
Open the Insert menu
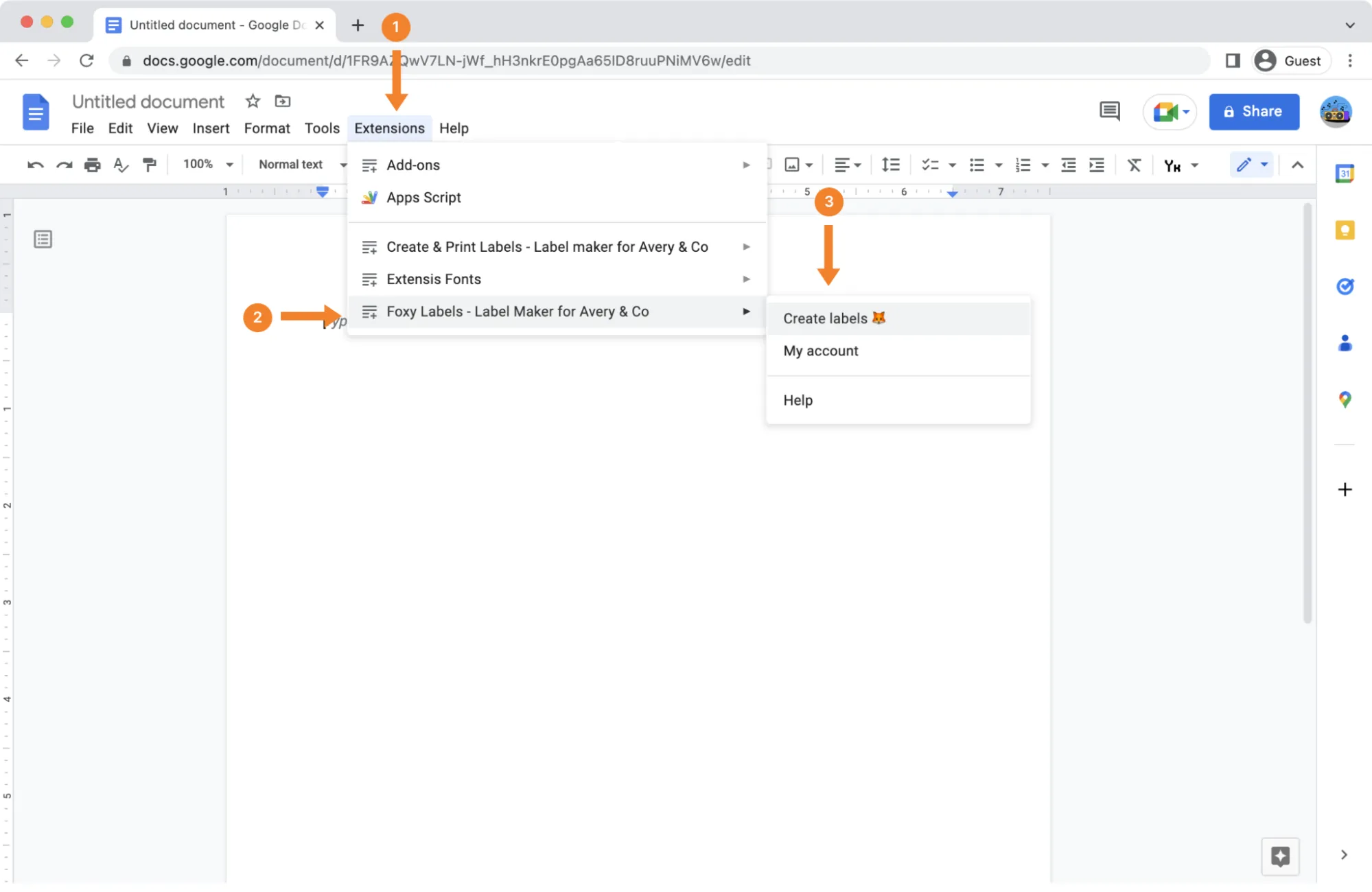211,128
